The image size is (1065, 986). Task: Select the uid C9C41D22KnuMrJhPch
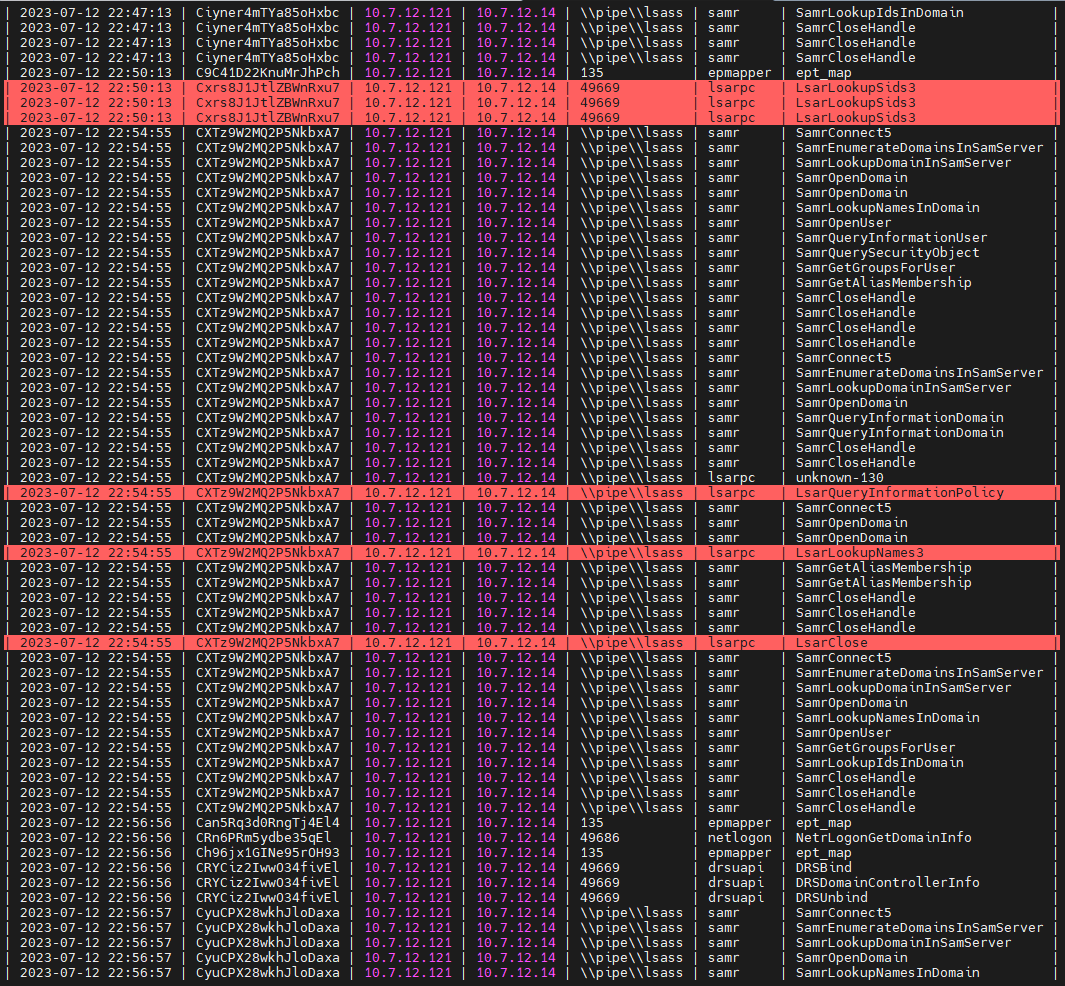point(268,73)
